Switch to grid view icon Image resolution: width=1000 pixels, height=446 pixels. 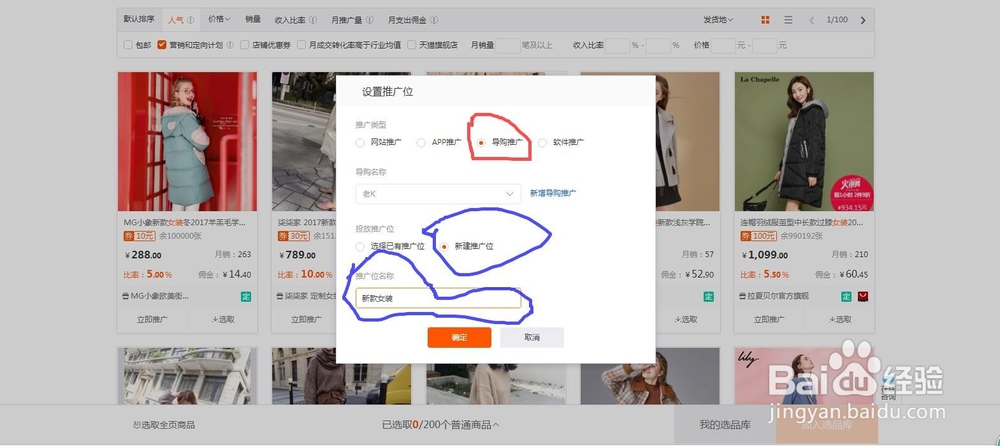[x=765, y=20]
